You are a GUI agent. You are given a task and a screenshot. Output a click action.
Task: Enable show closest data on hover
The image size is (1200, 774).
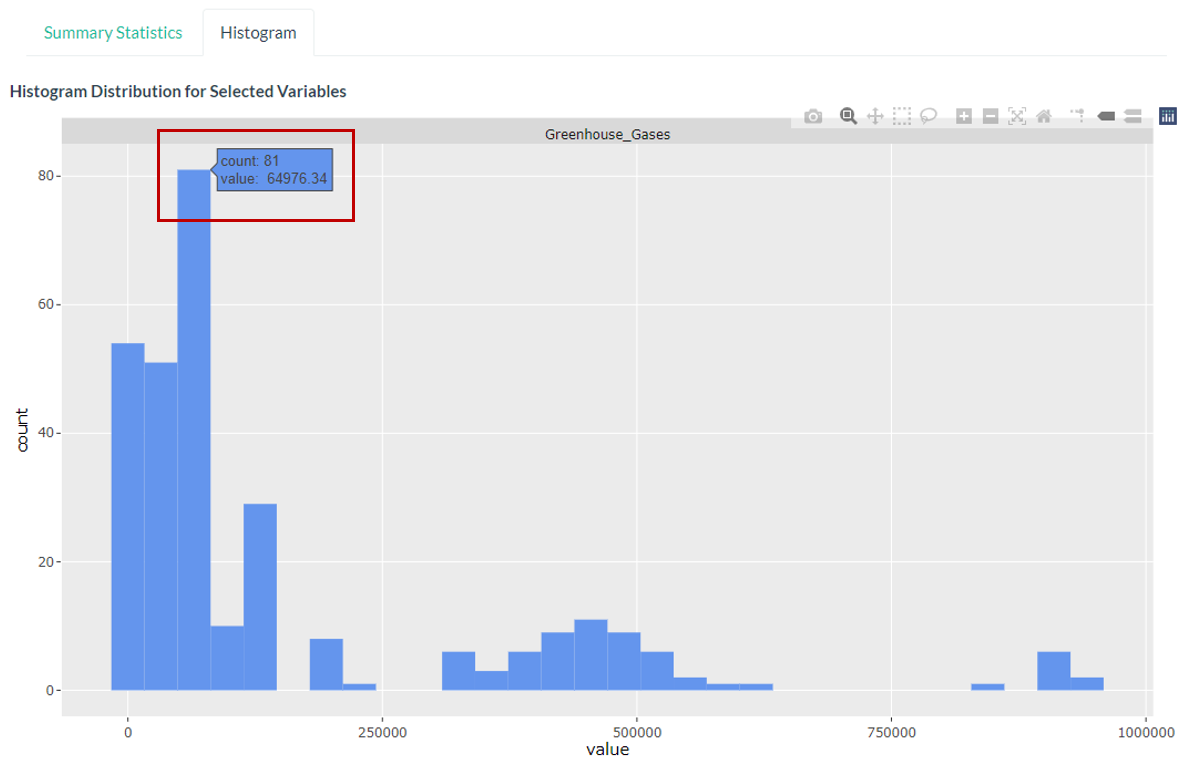(x=1106, y=116)
